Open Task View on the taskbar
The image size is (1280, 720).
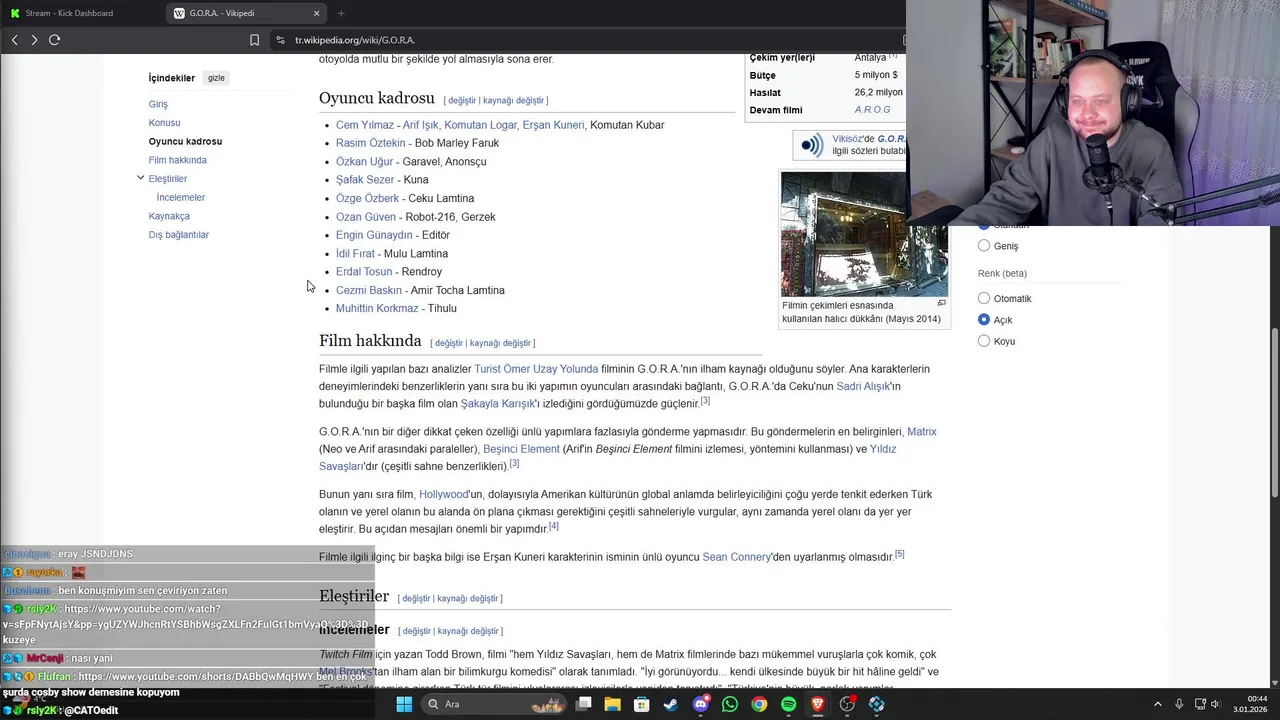584,704
